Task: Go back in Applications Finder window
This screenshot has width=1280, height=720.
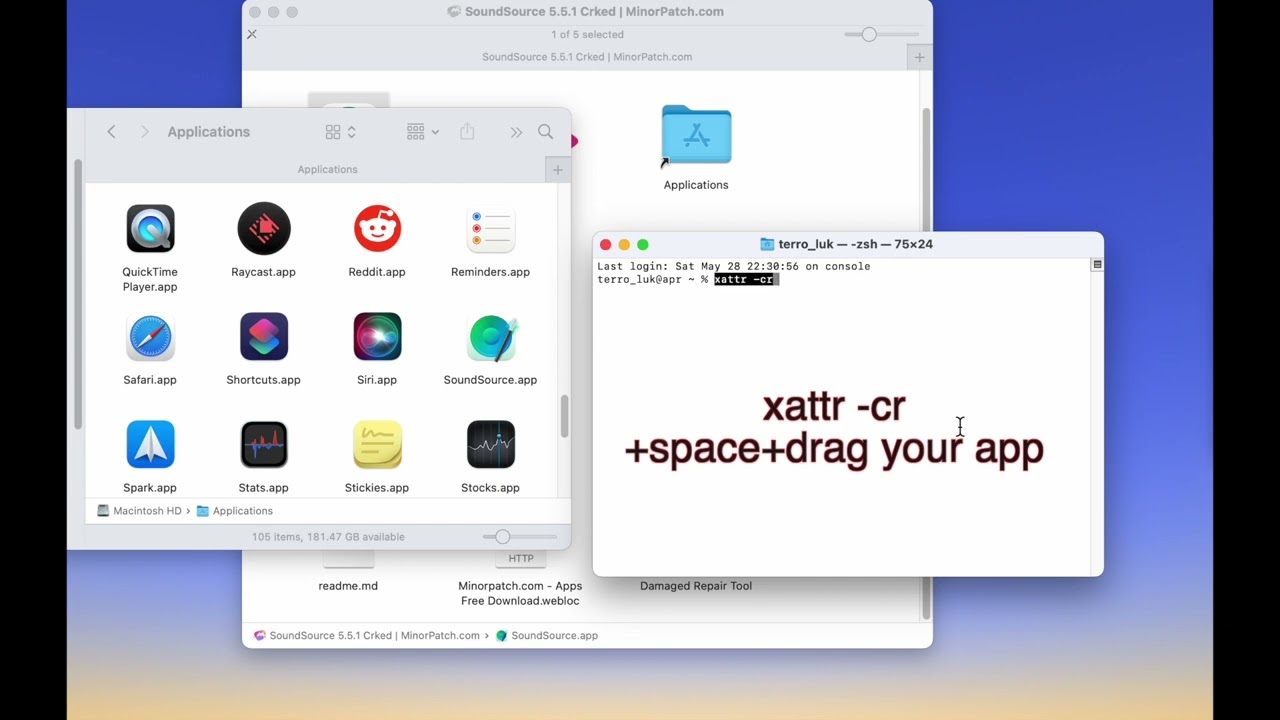Action: point(111,132)
